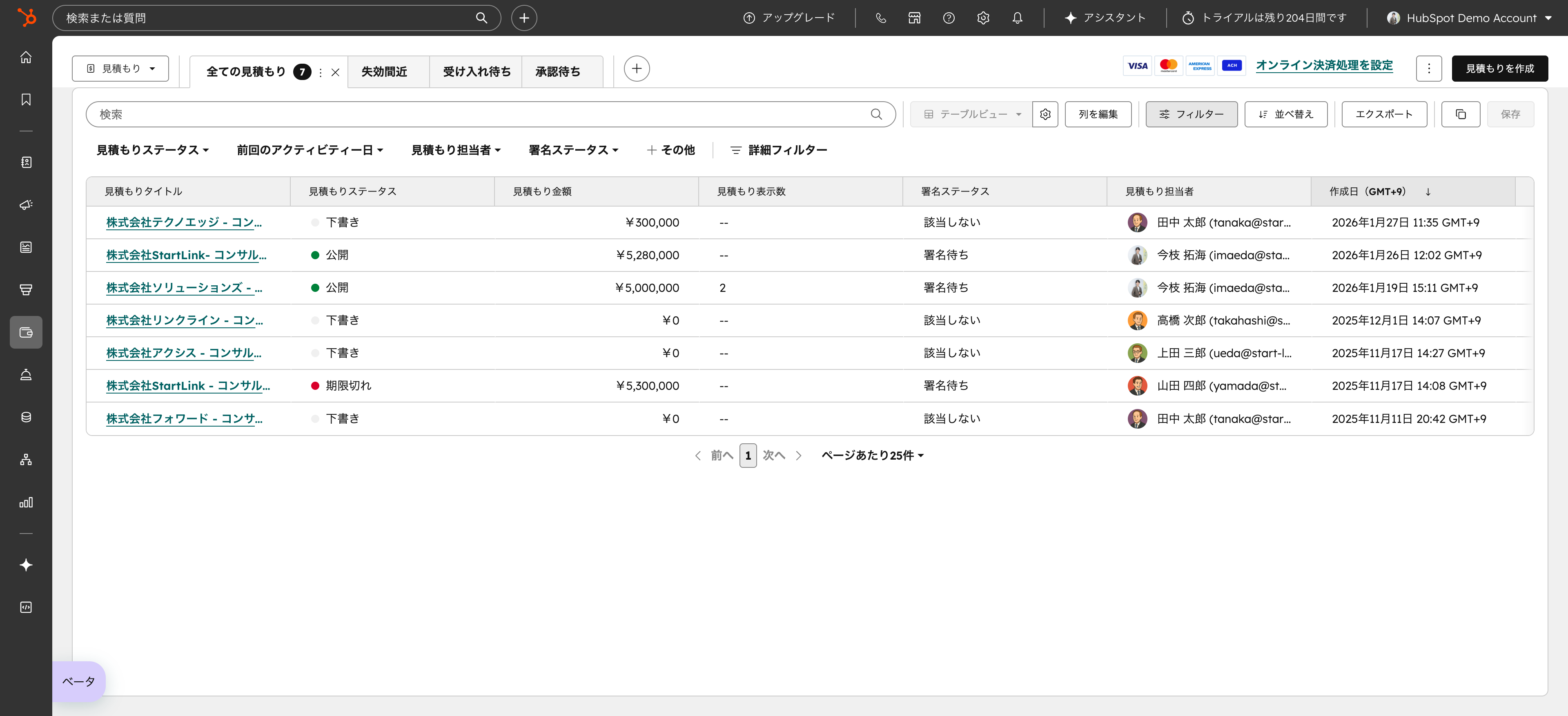Open オンライン決済処理を設定 link
This screenshot has height=716, width=1568.
coord(1324,66)
